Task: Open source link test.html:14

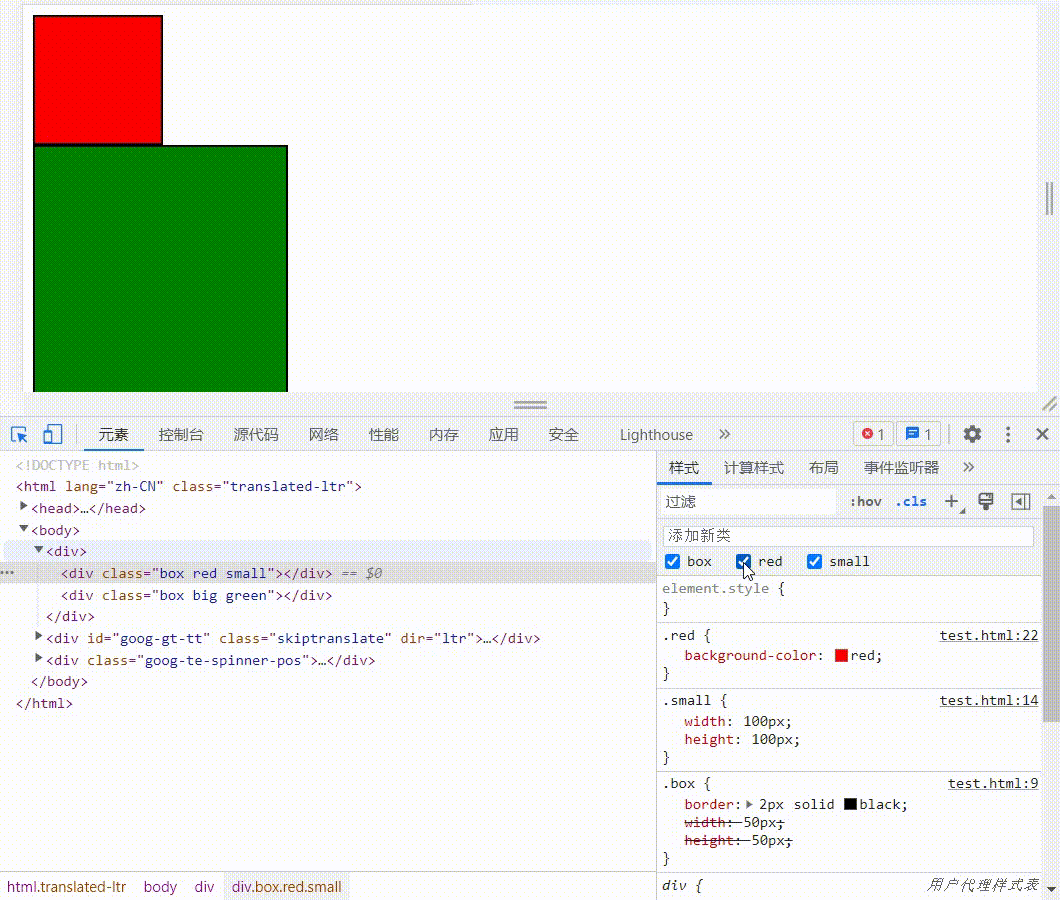Action: tap(988, 700)
